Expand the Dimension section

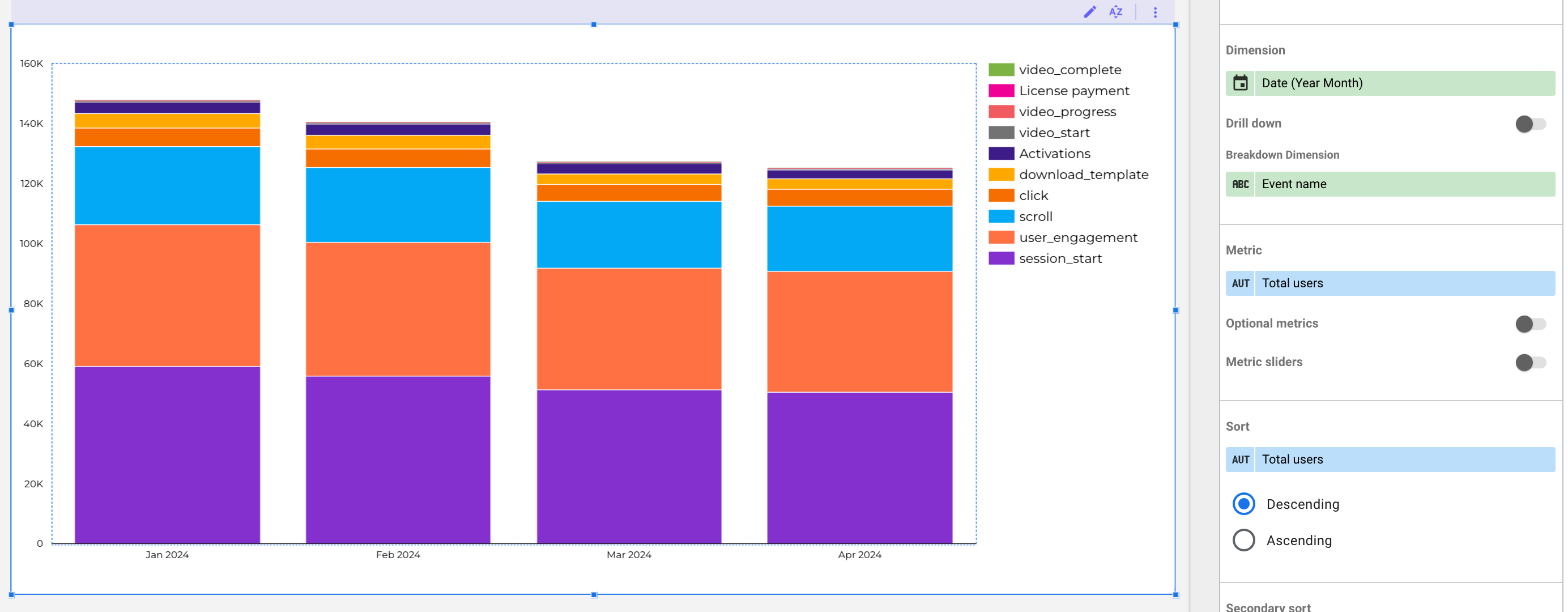coord(1254,50)
